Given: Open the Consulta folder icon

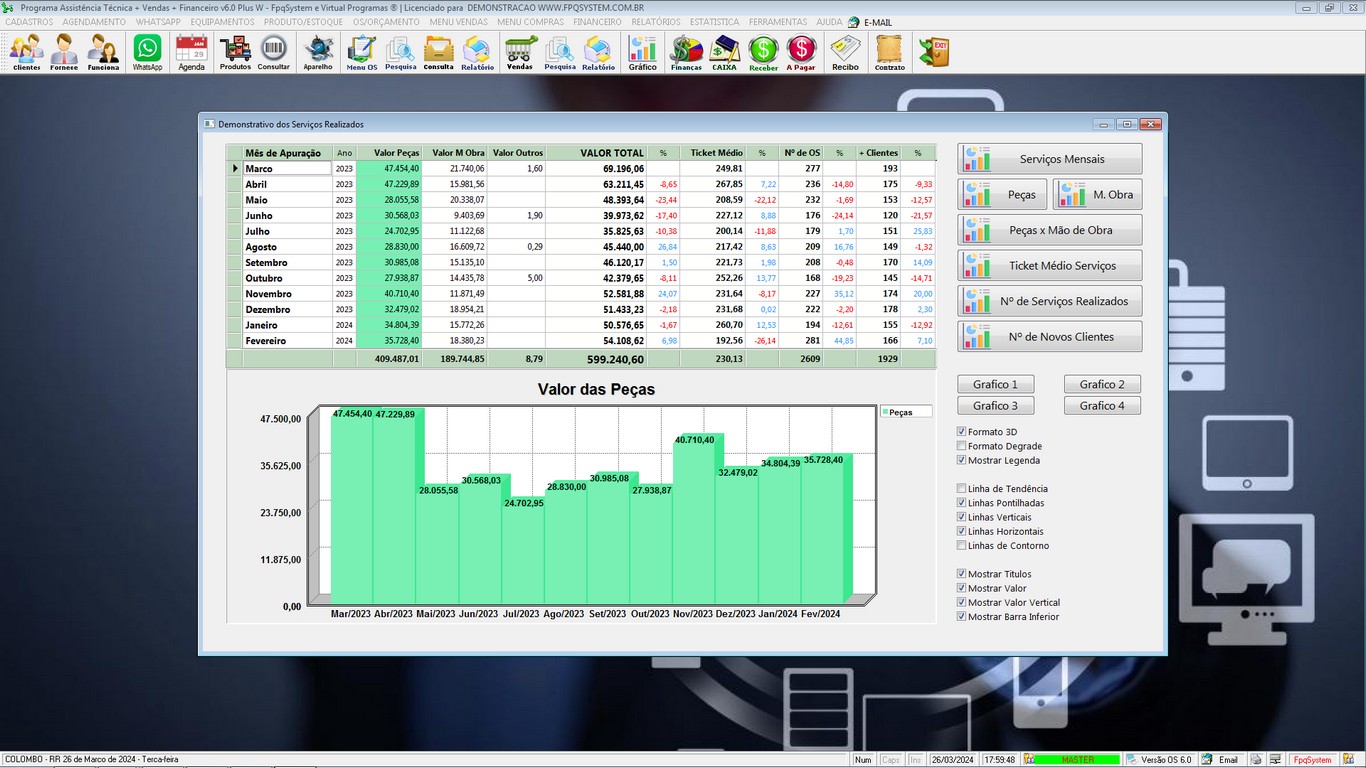Looking at the screenshot, I should (x=439, y=52).
